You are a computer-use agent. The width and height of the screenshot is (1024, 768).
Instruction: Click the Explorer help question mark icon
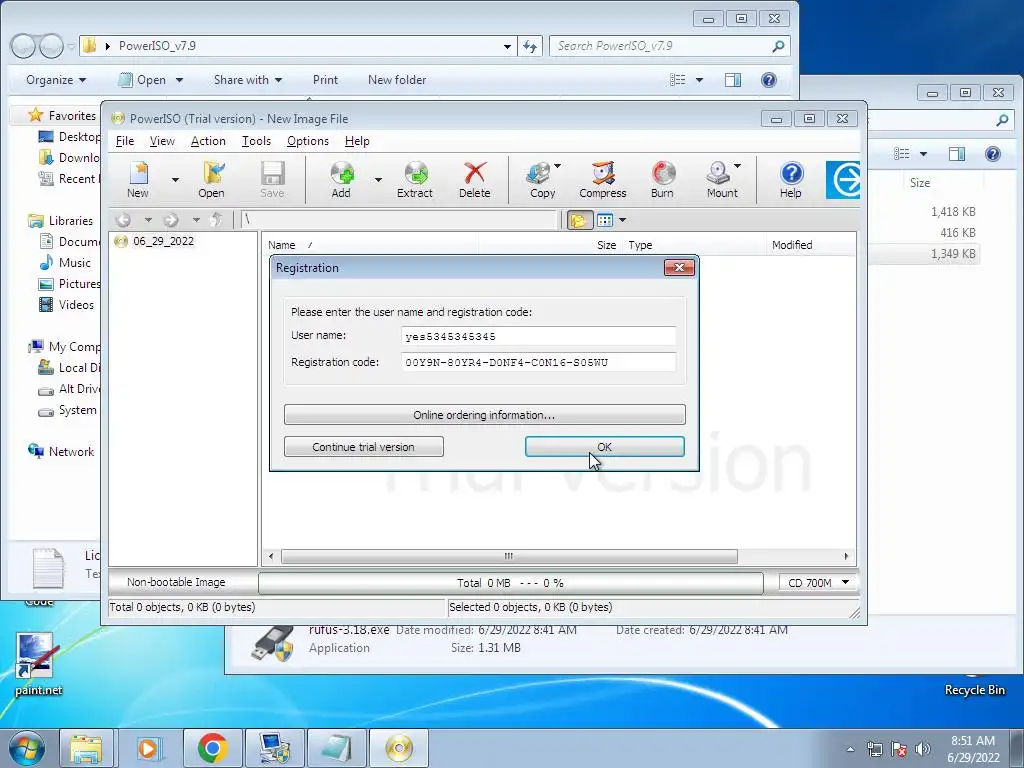[x=769, y=80]
